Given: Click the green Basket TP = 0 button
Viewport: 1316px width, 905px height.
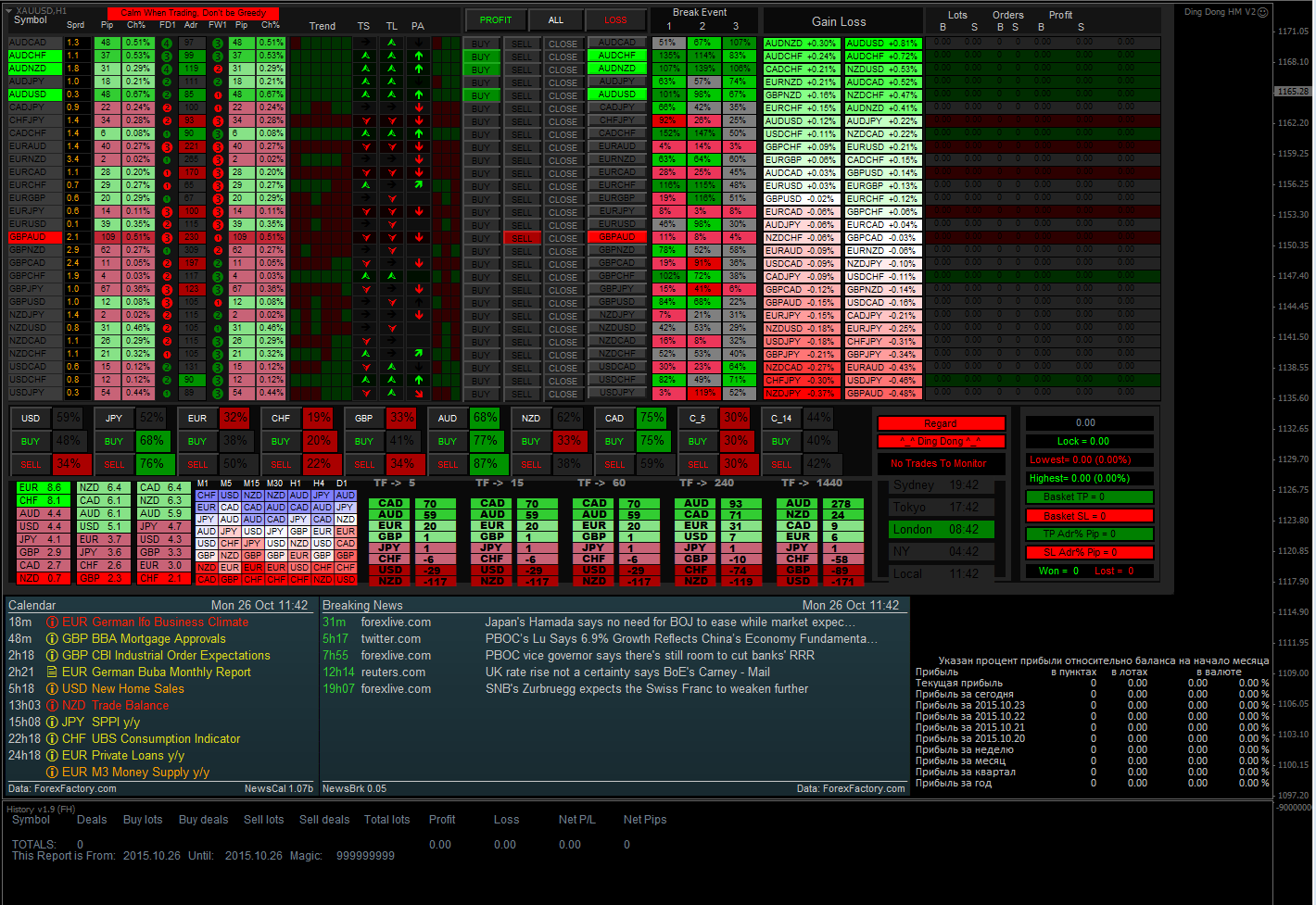Looking at the screenshot, I should [1090, 496].
